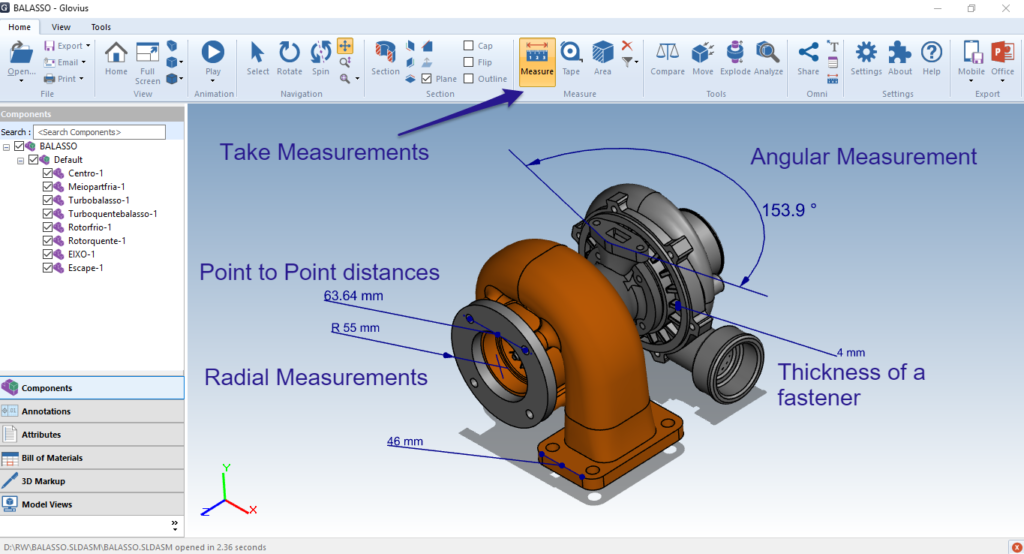
Task: Click the Search Components input field
Action: pyautogui.click(x=99, y=132)
